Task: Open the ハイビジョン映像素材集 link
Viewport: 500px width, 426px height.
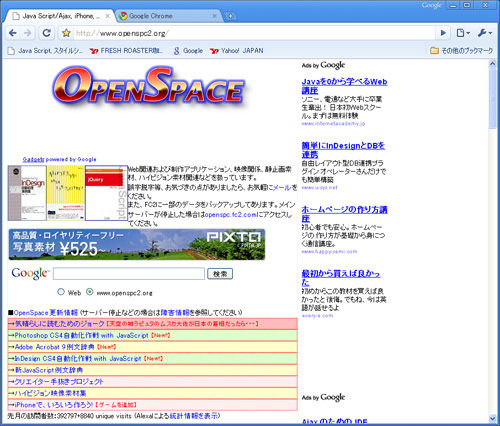Action: (x=50, y=393)
